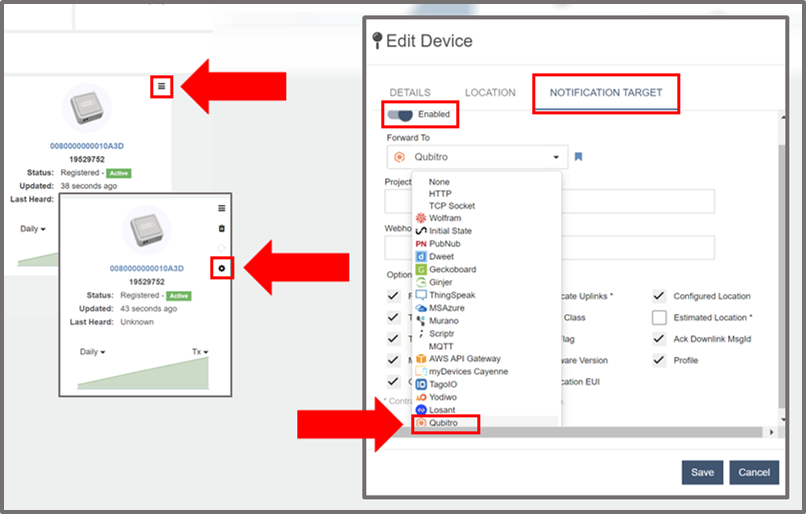Click the horizontal scrollbar right arrow
This screenshot has width=806, height=514.
pos(771,432)
